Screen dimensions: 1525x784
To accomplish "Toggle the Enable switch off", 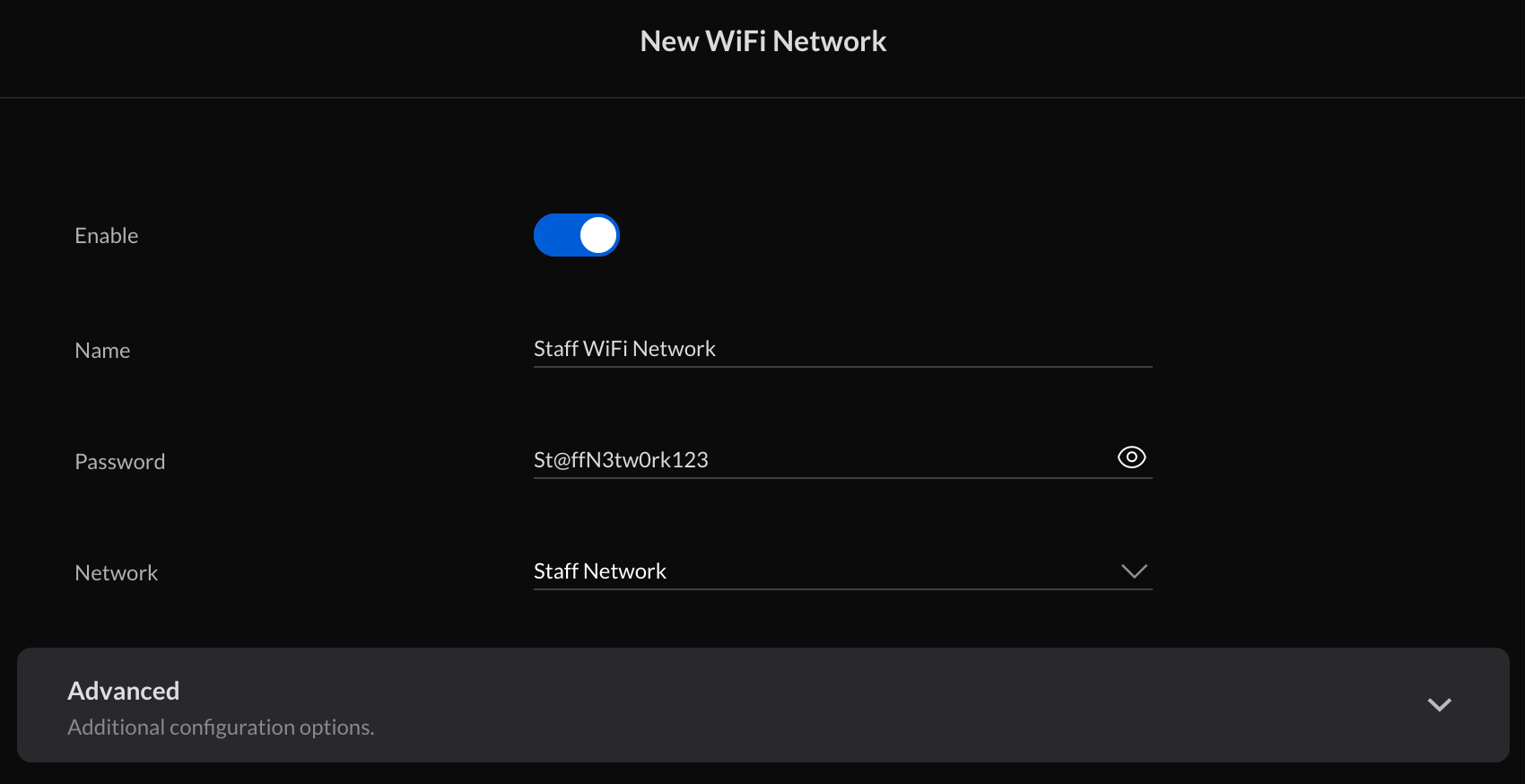I will (577, 235).
